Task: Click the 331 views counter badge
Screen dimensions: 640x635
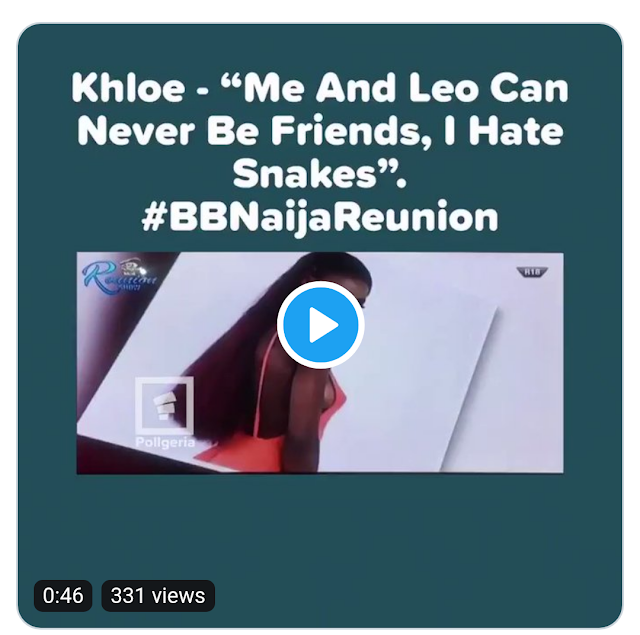Action: click(158, 596)
